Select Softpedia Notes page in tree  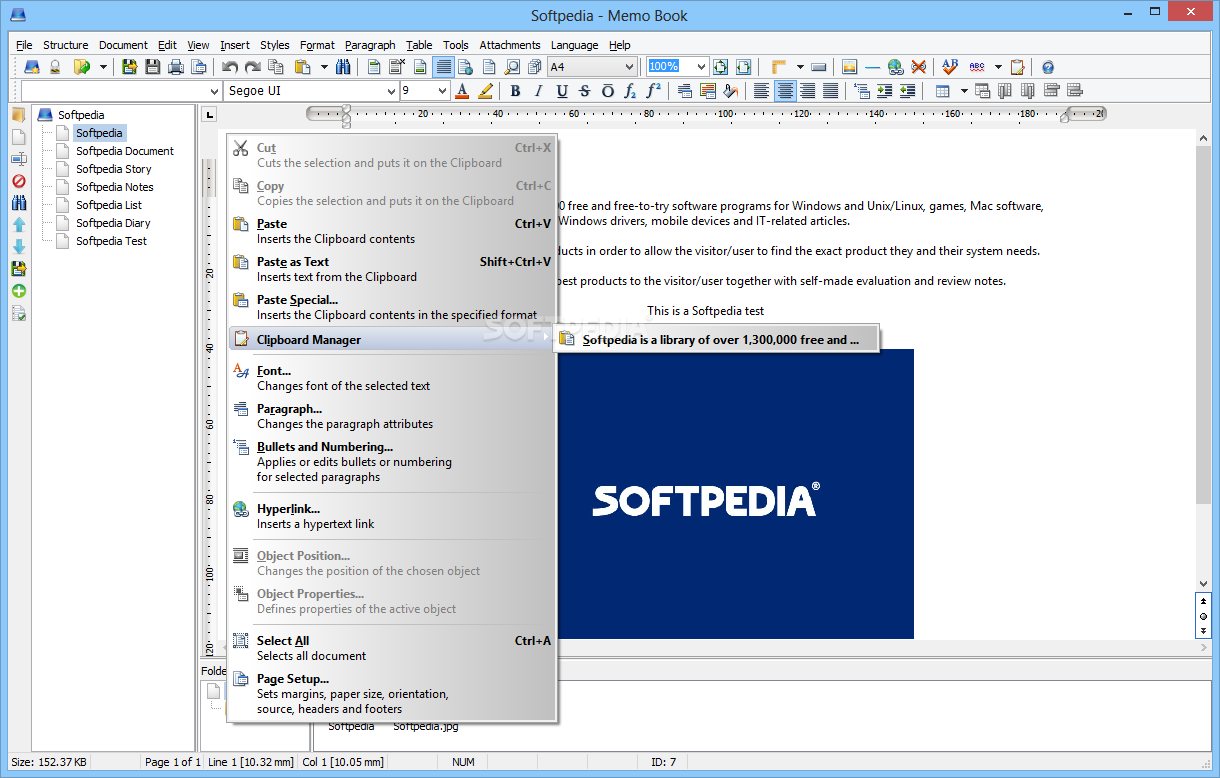(x=114, y=187)
